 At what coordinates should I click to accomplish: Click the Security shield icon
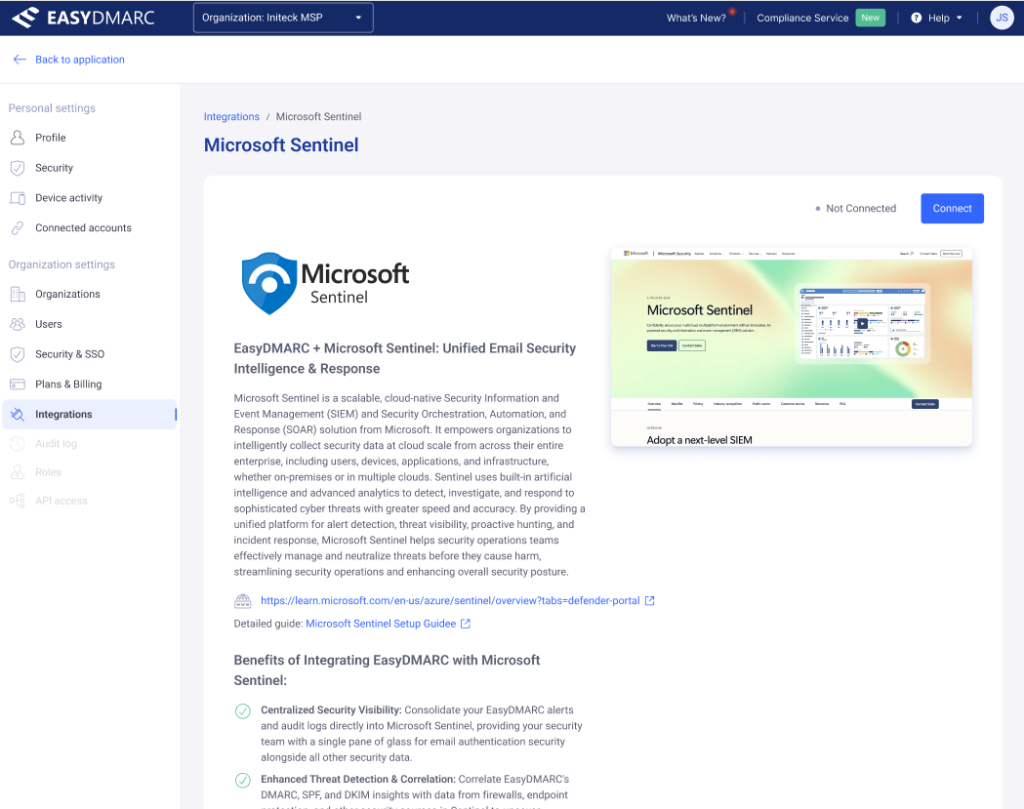pos(18,168)
